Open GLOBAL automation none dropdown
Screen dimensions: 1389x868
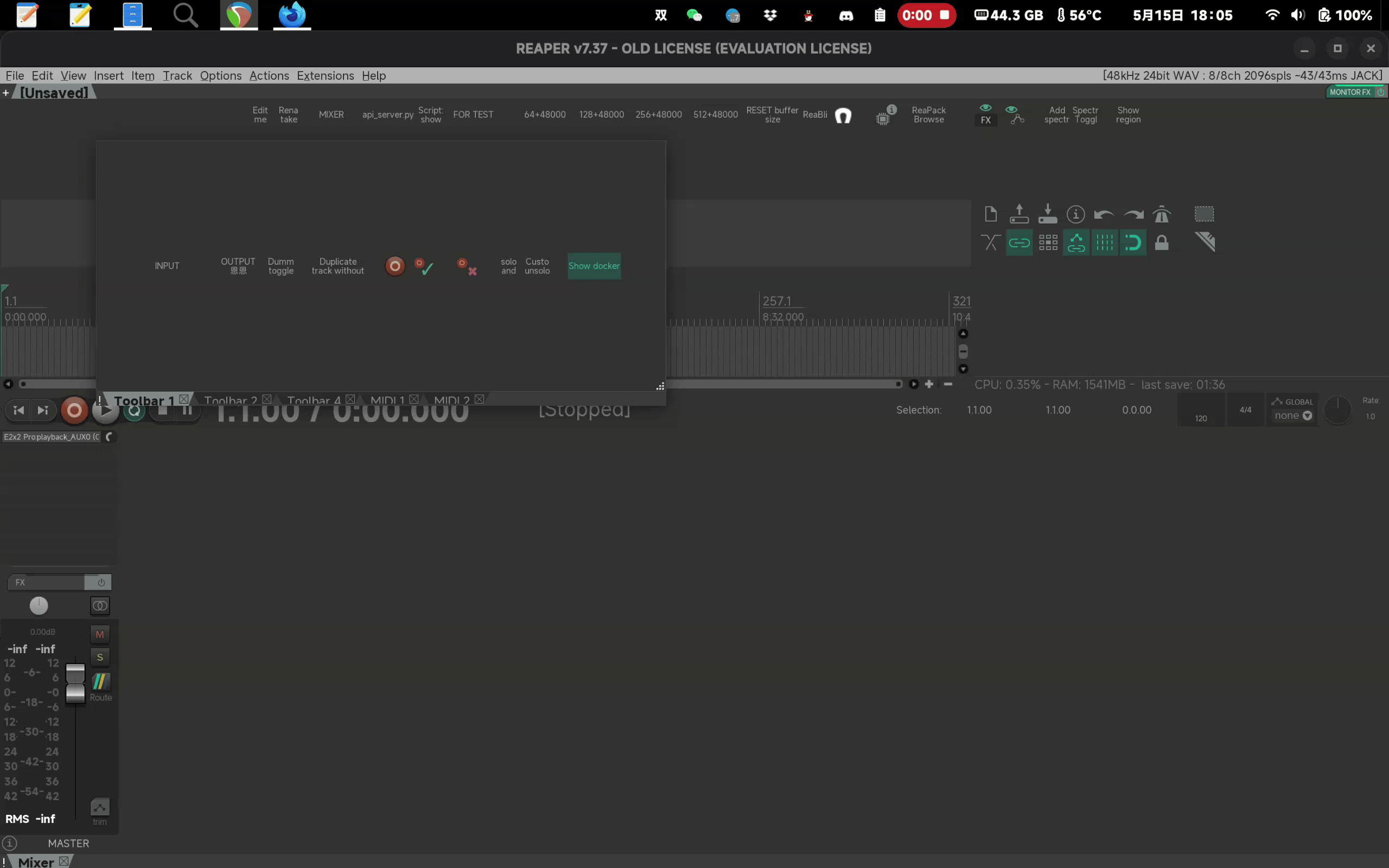click(1292, 416)
